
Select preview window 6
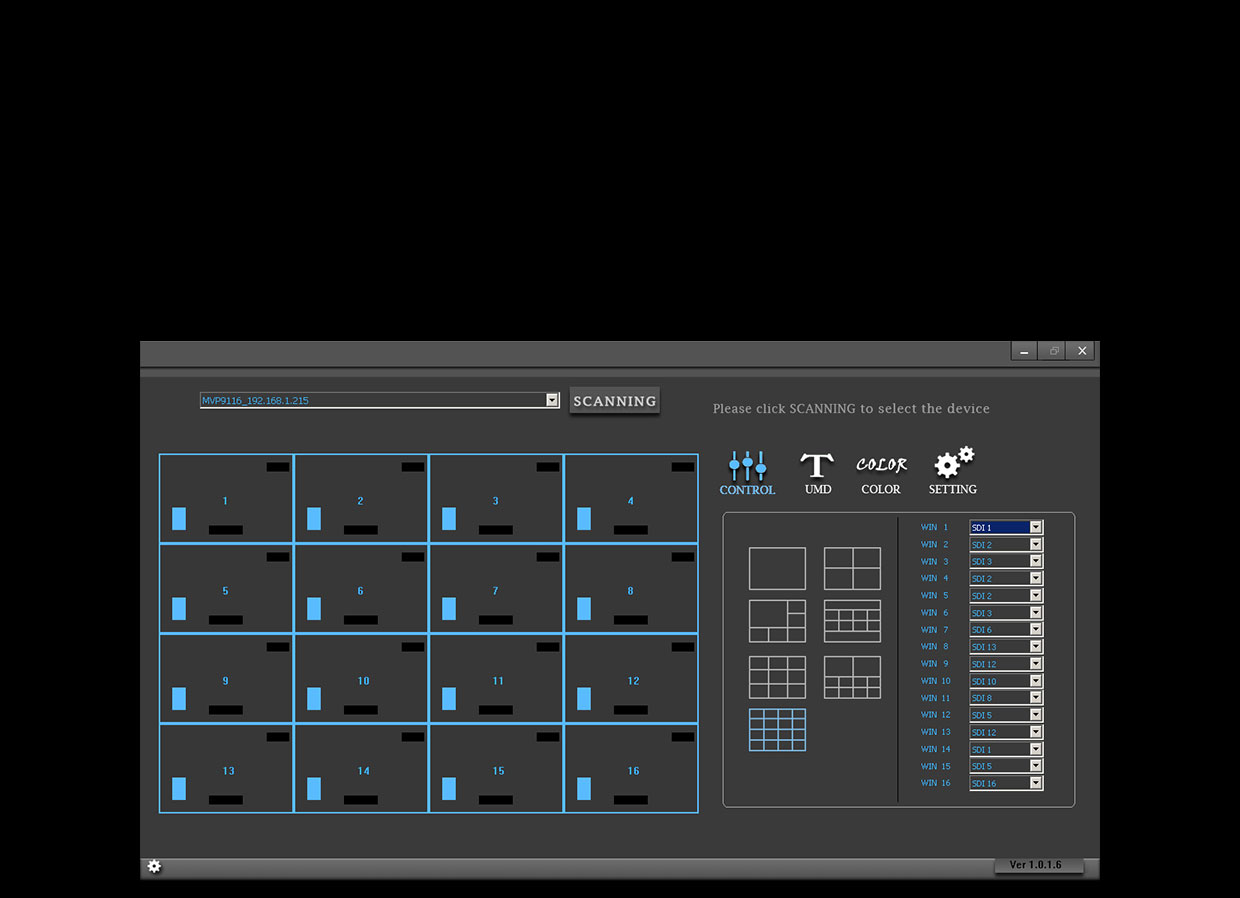pyautogui.click(x=361, y=589)
